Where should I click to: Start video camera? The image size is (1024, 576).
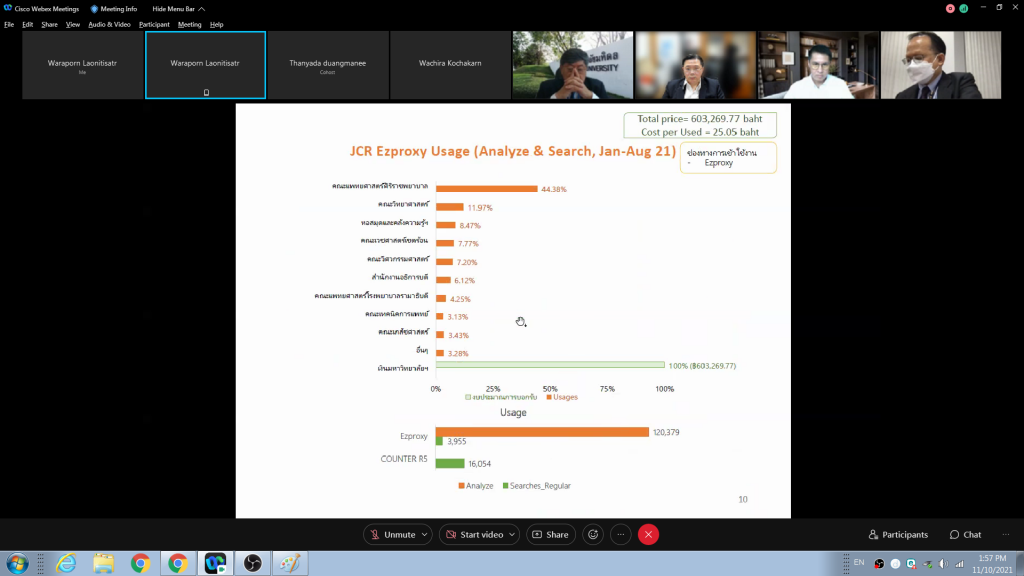coord(474,535)
